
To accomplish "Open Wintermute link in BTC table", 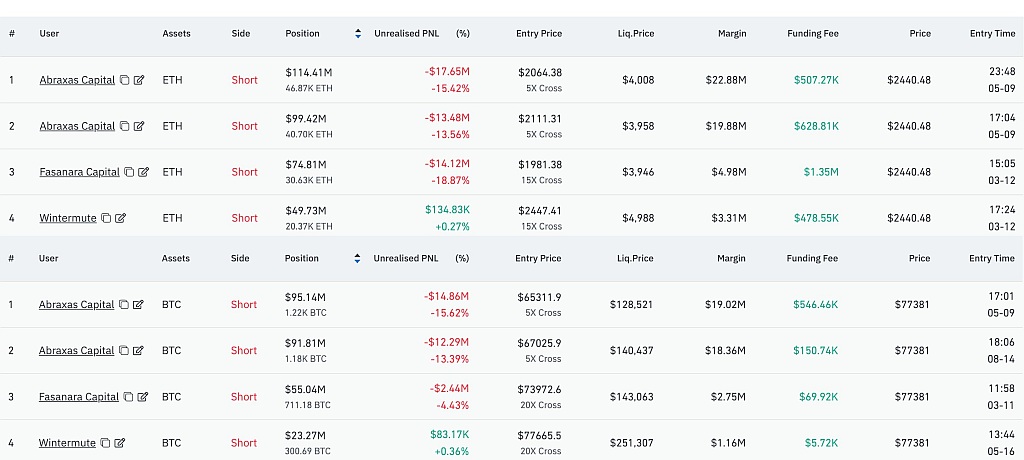I will click(x=67, y=443).
